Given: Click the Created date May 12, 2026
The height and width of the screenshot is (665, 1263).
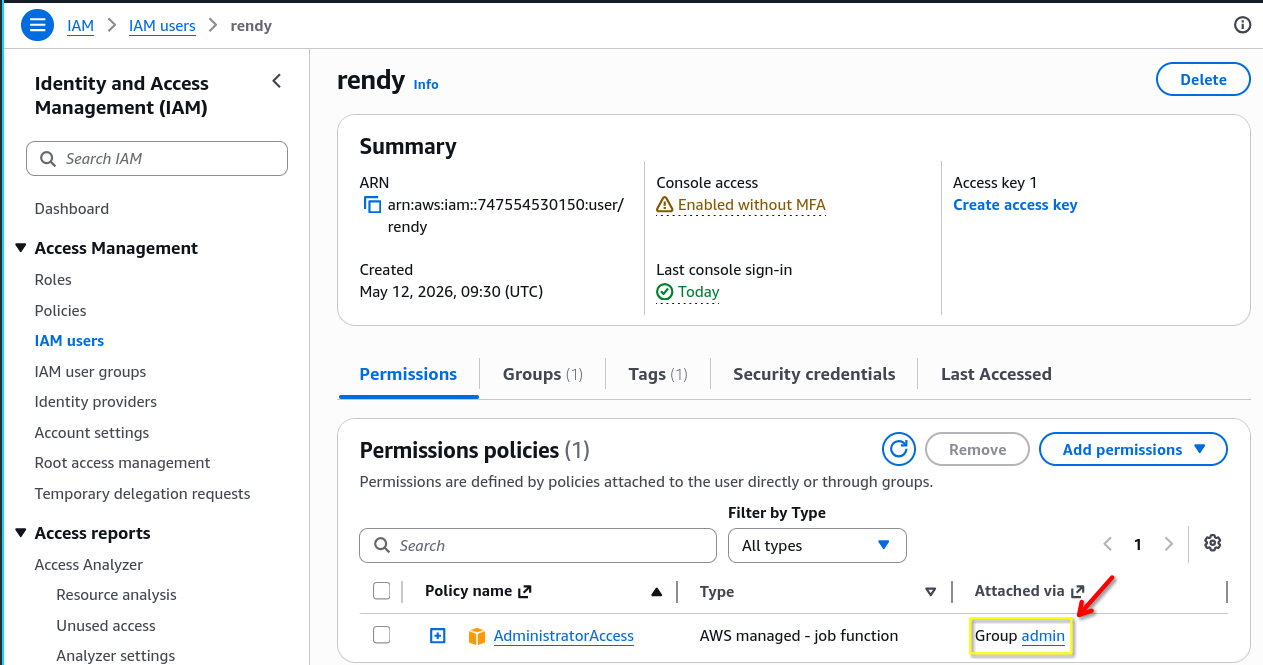Looking at the screenshot, I should (451, 292).
